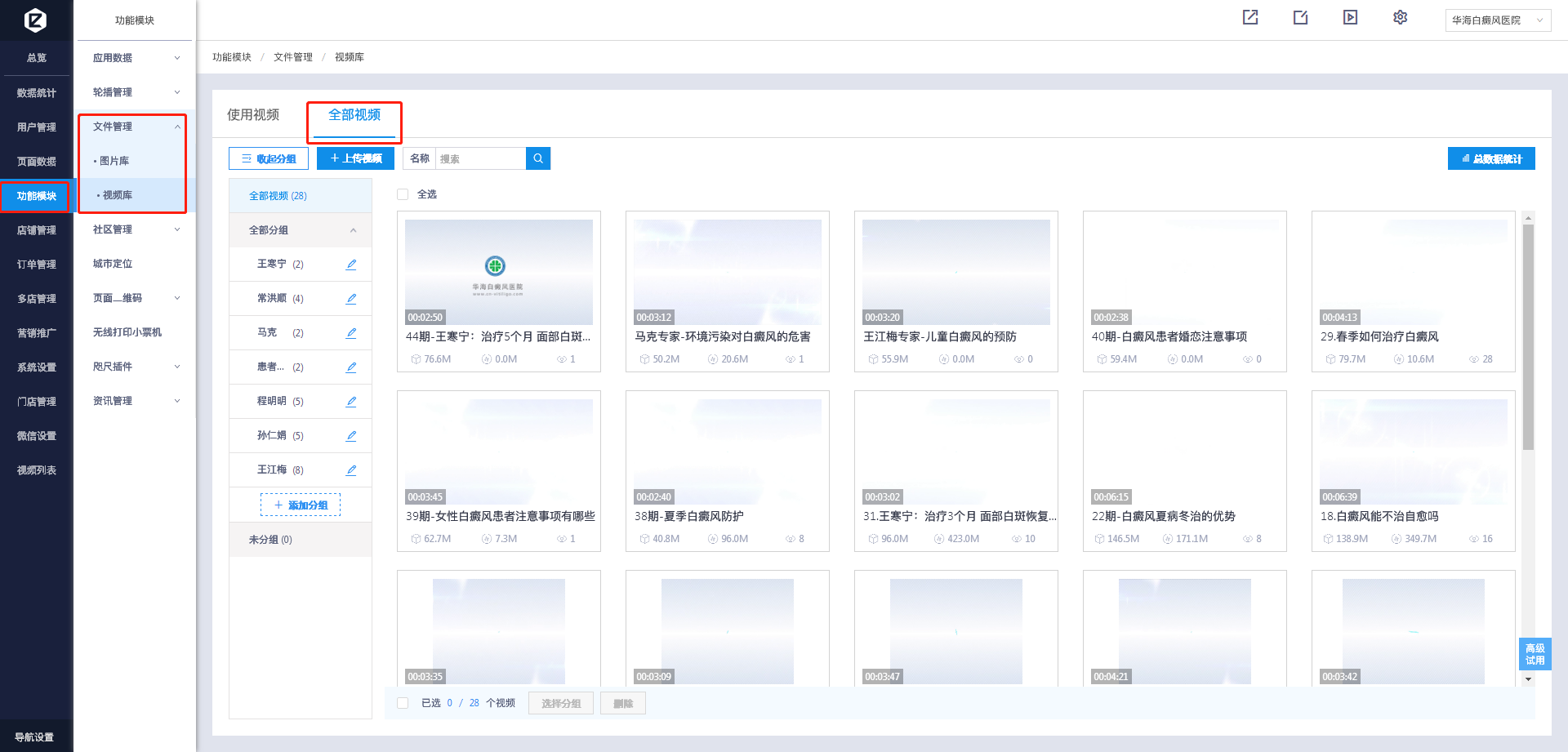The width and height of the screenshot is (1568, 752).
Task: Click the search magnifier button
Action: point(538,158)
